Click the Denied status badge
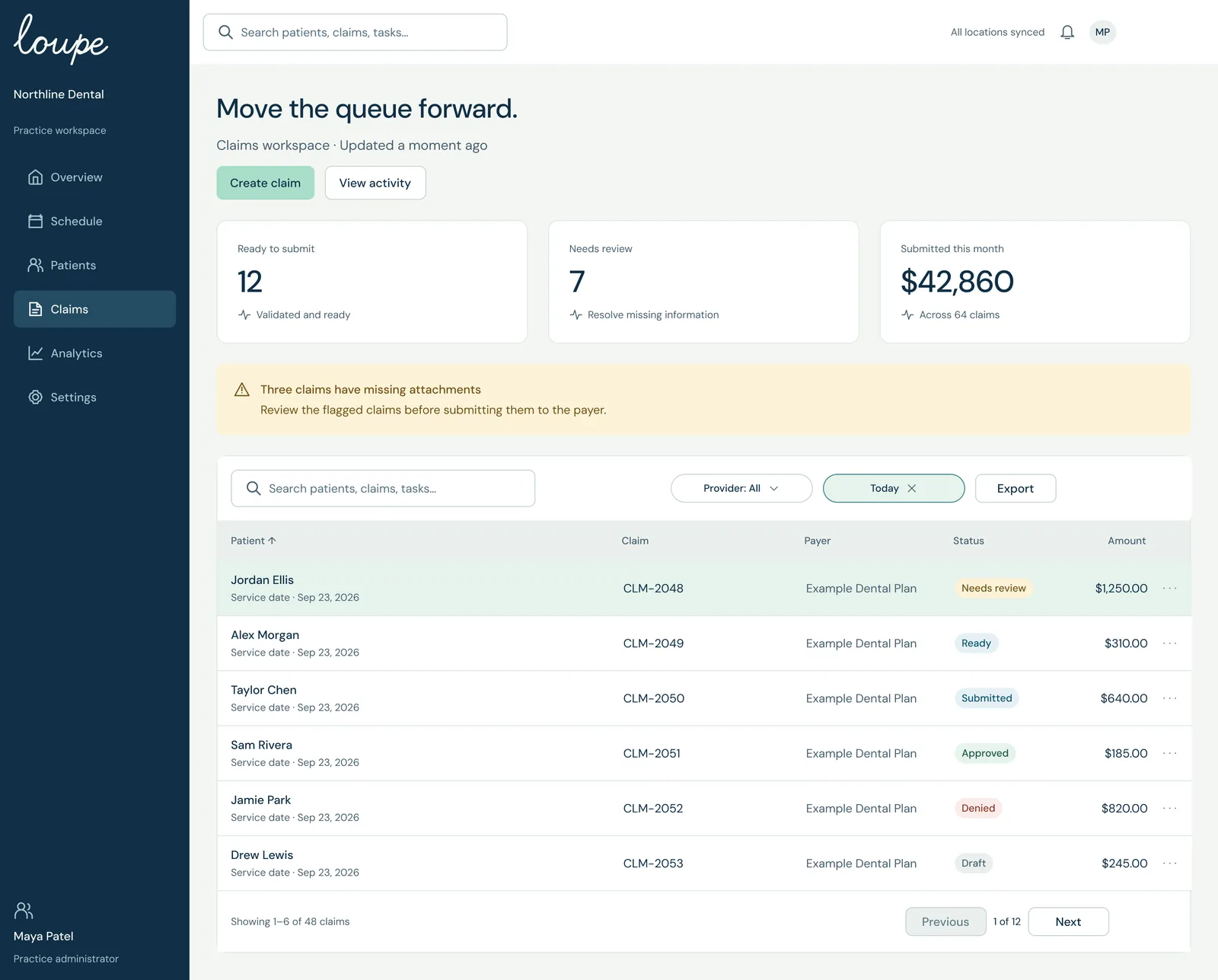The height and width of the screenshot is (980, 1218). [978, 808]
